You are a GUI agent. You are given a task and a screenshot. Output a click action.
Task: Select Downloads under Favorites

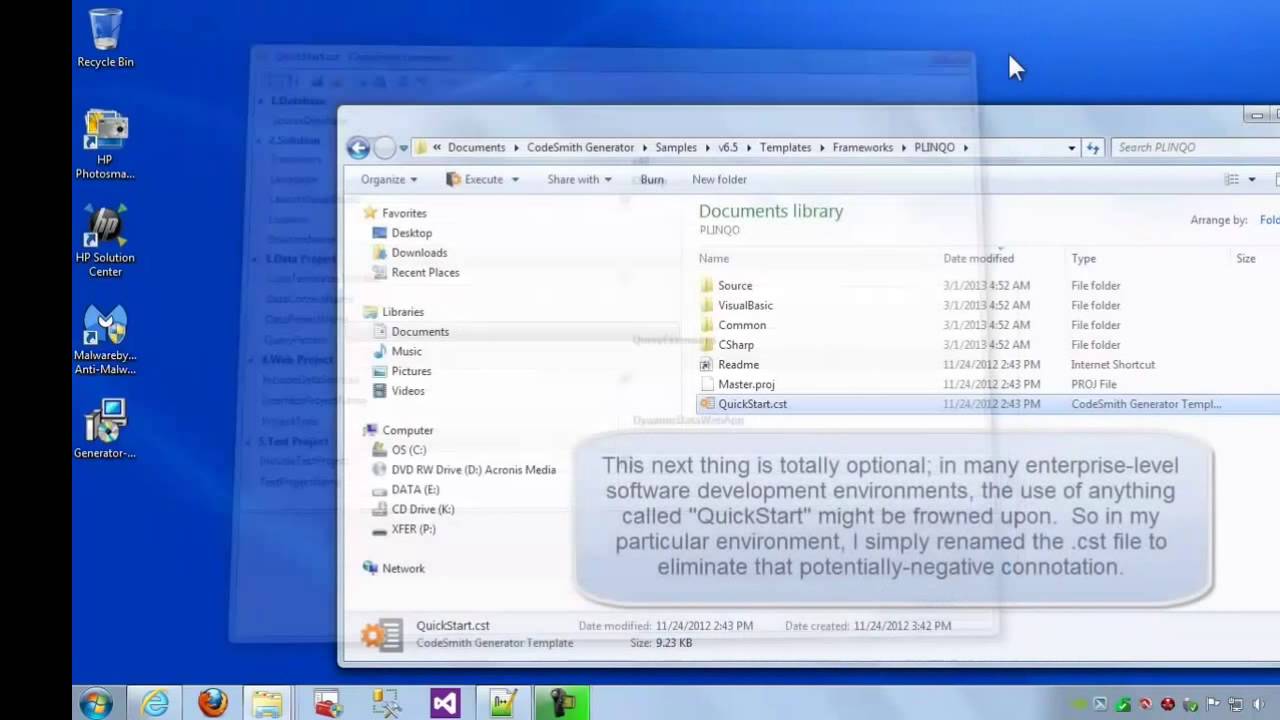[419, 253]
